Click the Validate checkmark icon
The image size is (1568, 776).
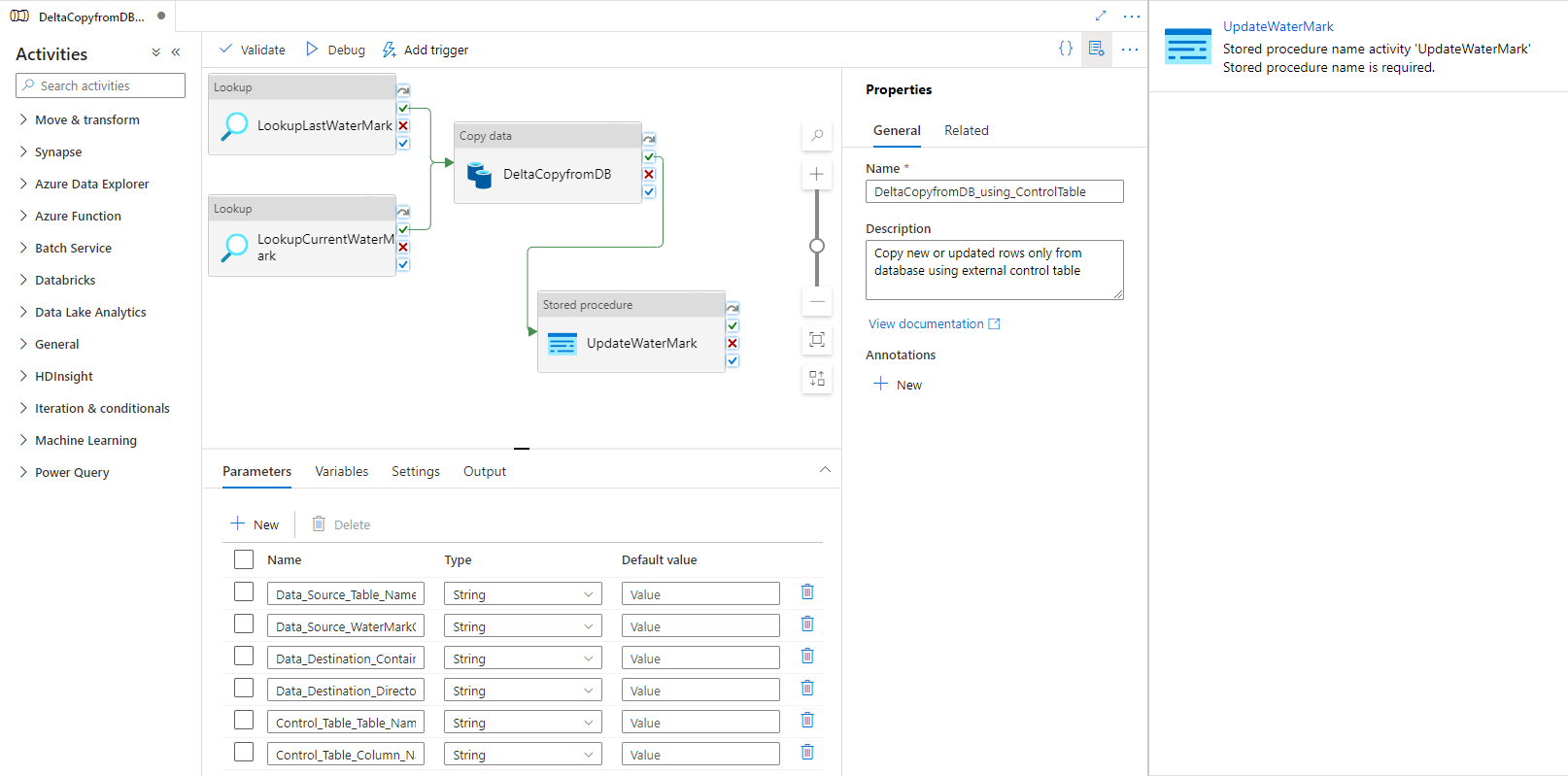(x=225, y=50)
